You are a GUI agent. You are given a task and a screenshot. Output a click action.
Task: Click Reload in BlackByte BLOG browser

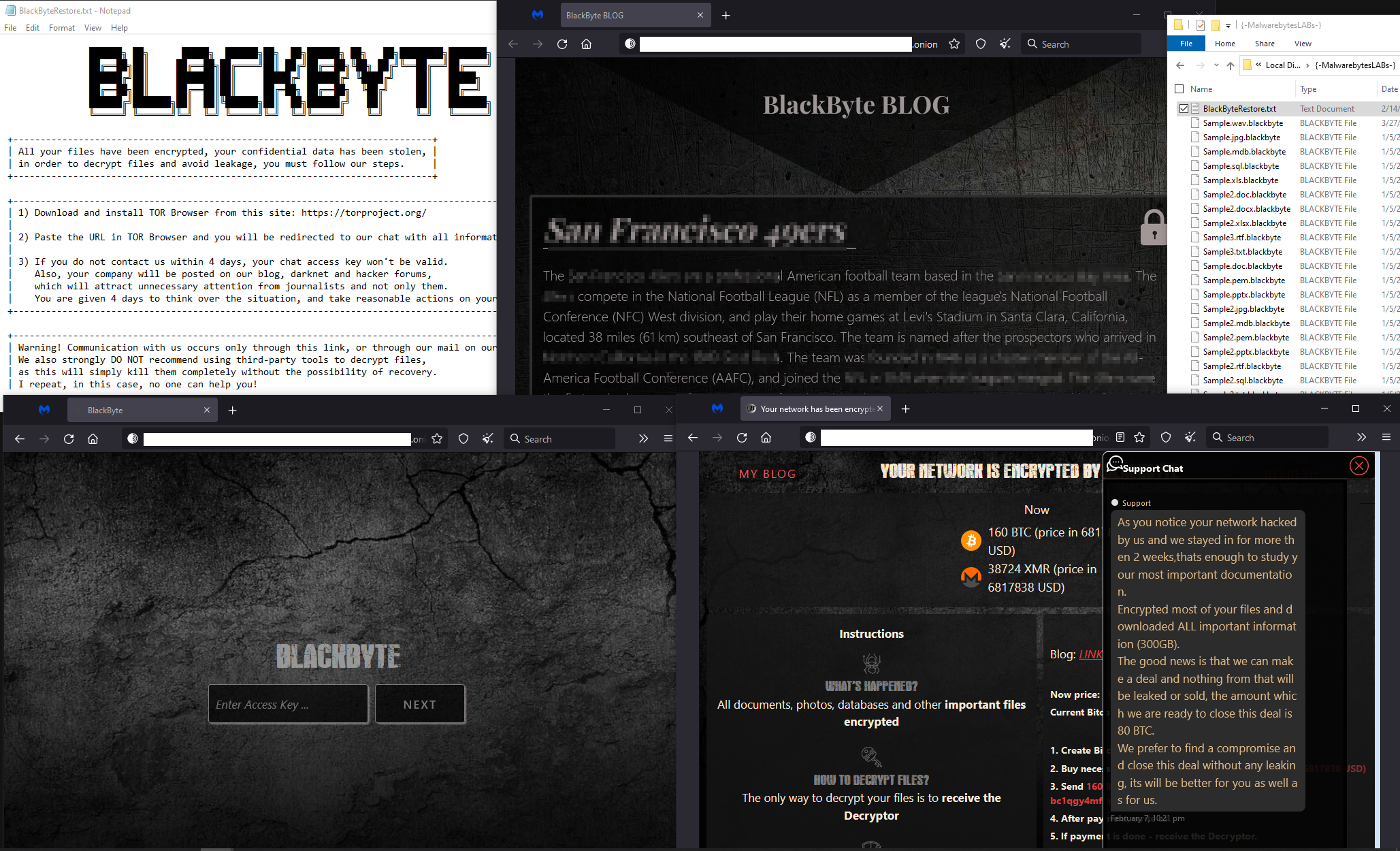point(562,44)
